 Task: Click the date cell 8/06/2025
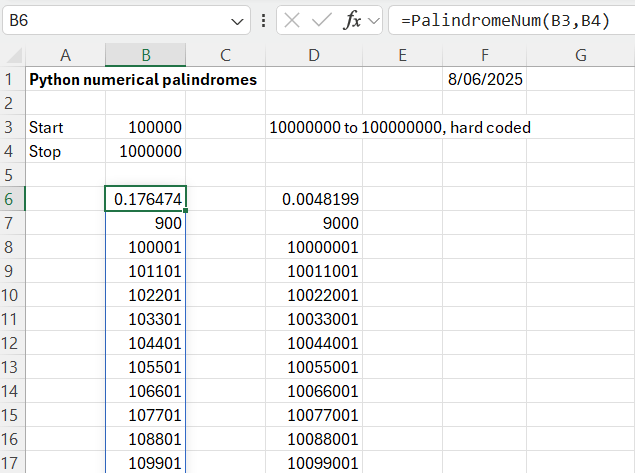484,79
